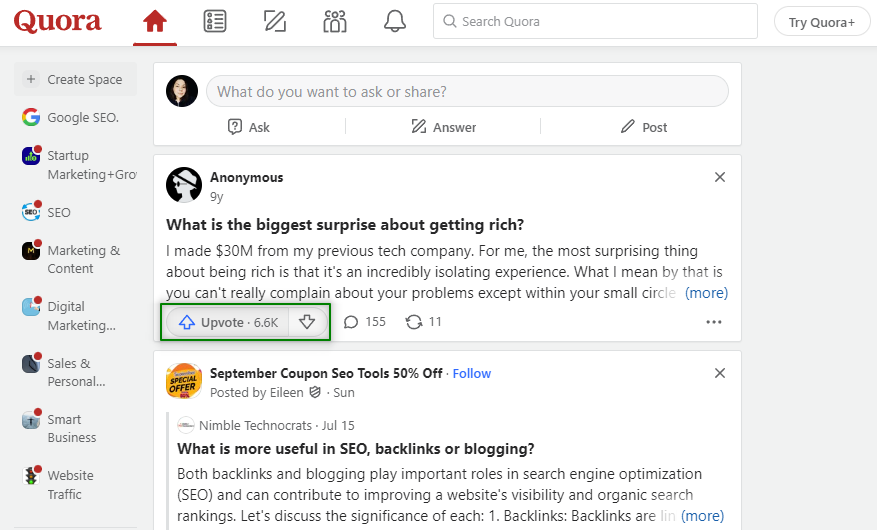Click Create Space in sidebar
Screen dimensions: 877x530
(75, 79)
